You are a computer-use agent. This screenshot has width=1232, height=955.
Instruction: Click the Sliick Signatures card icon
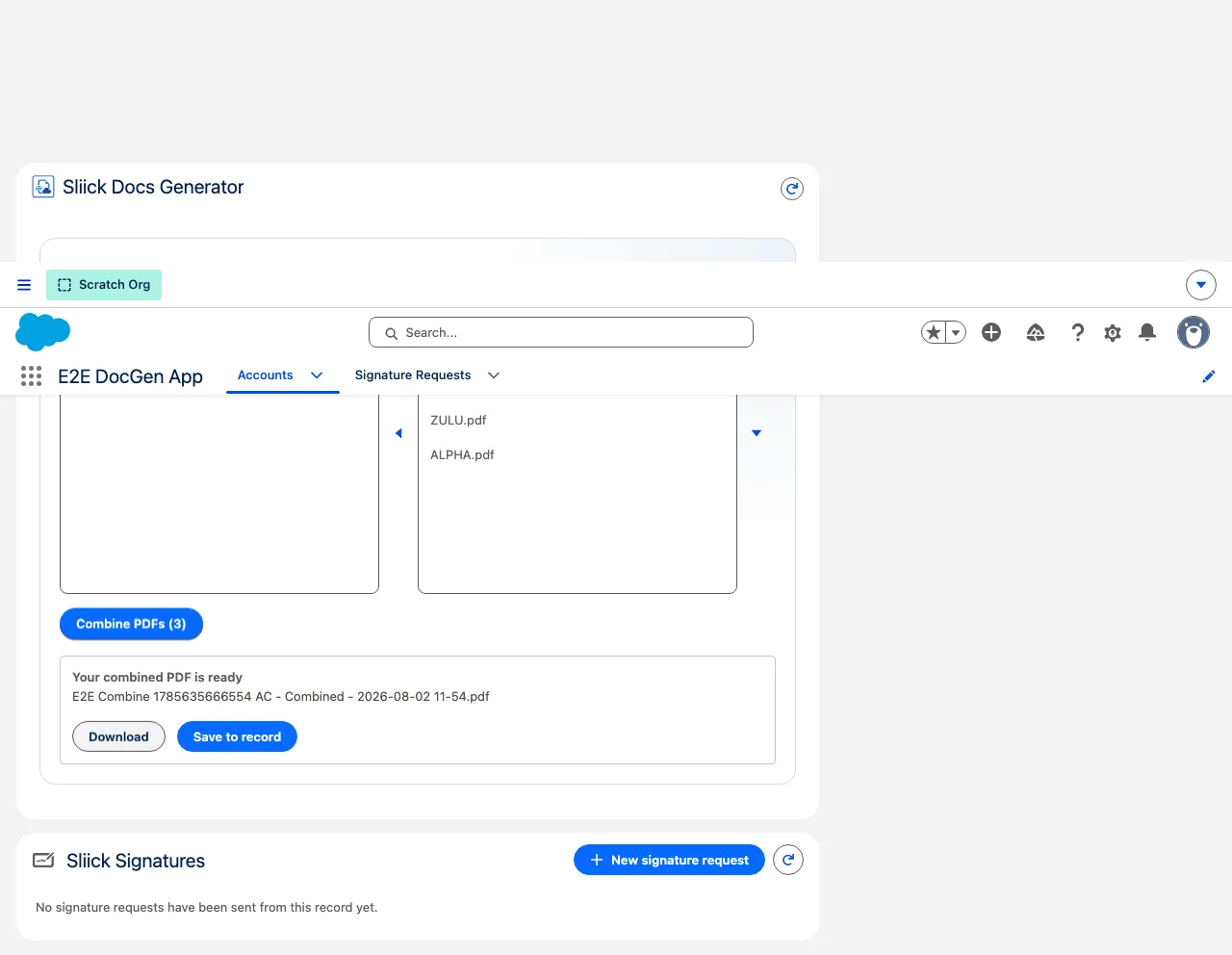(x=43, y=860)
